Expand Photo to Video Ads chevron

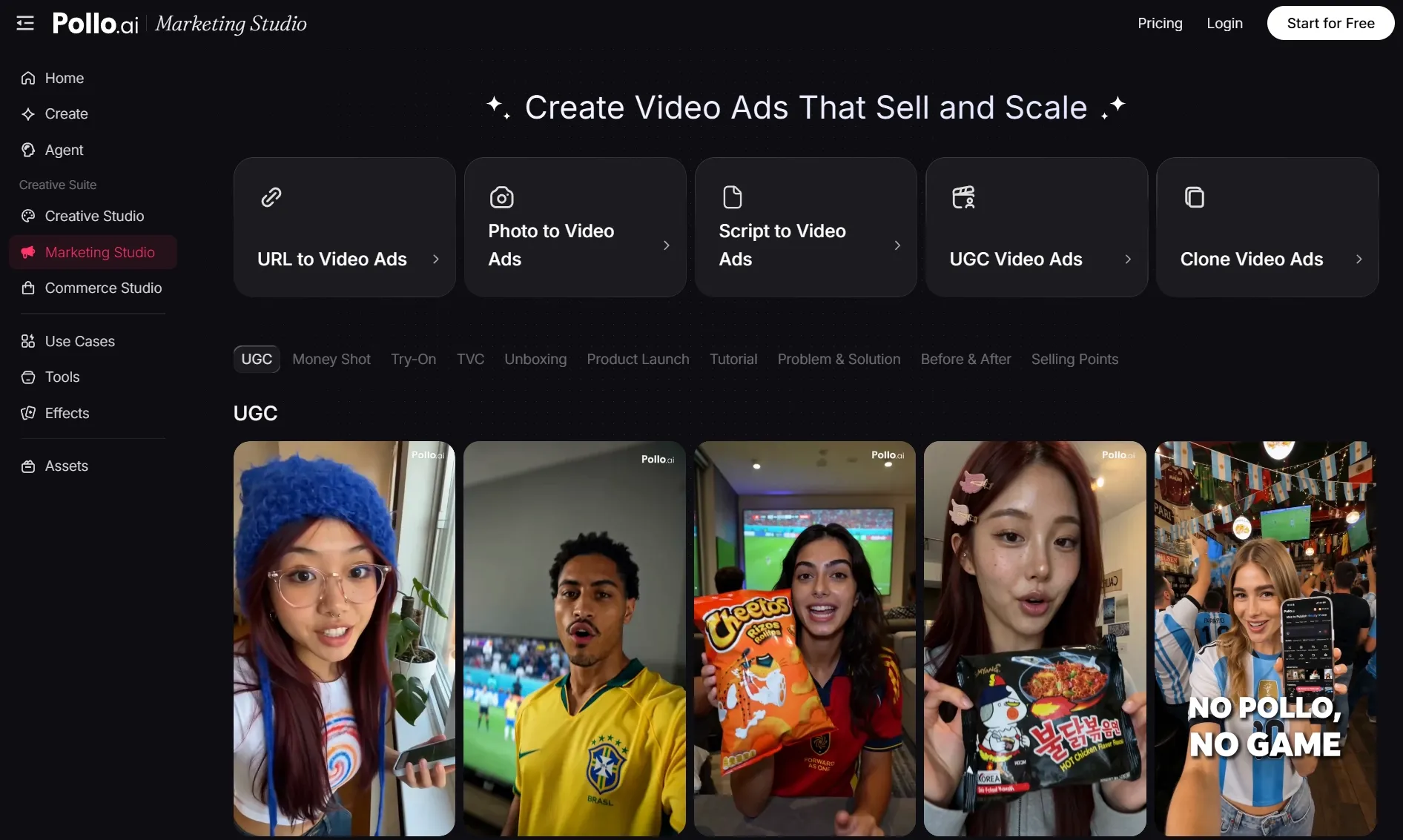tap(667, 245)
